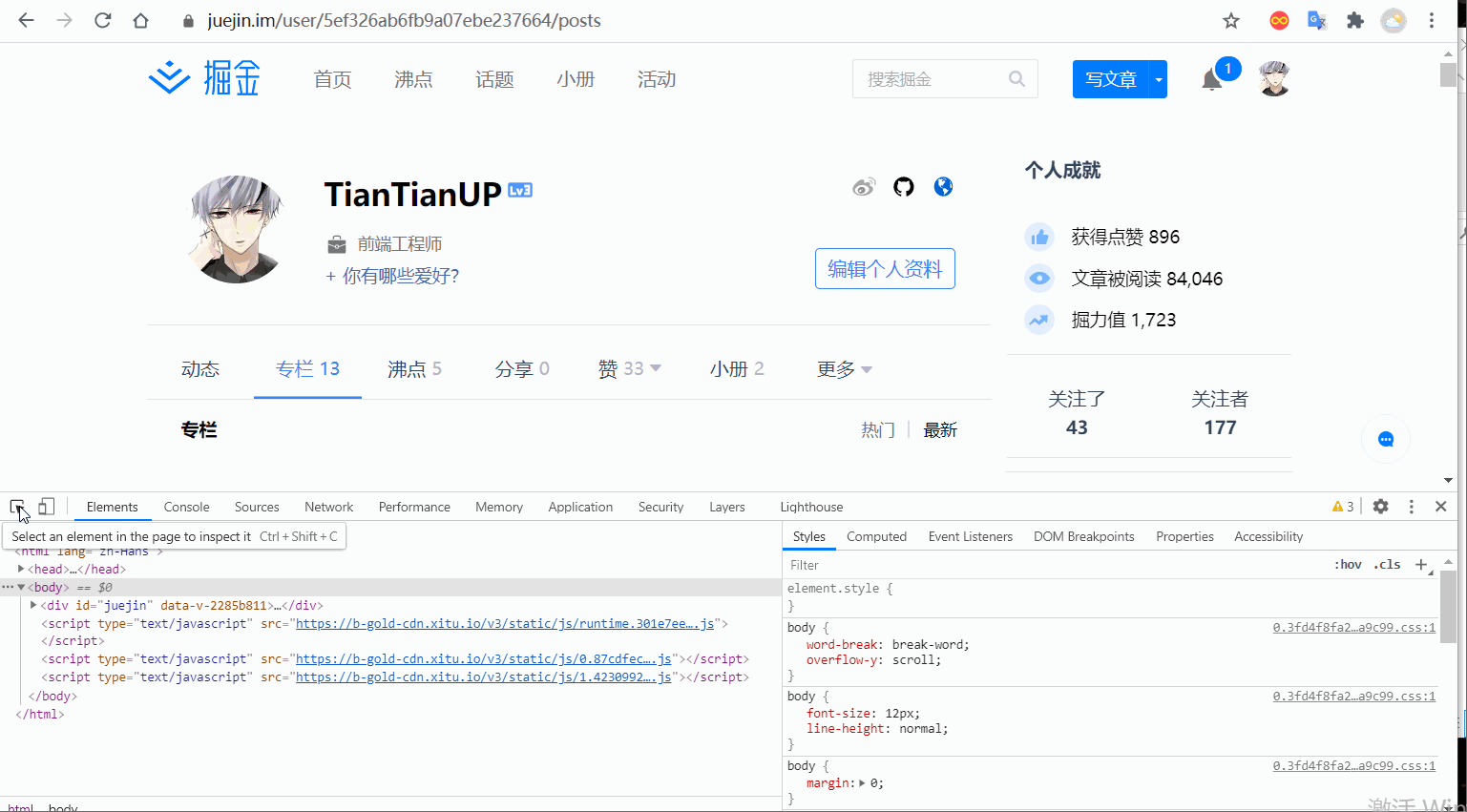
Task: Click the browser address bar URL
Action: 404,20
